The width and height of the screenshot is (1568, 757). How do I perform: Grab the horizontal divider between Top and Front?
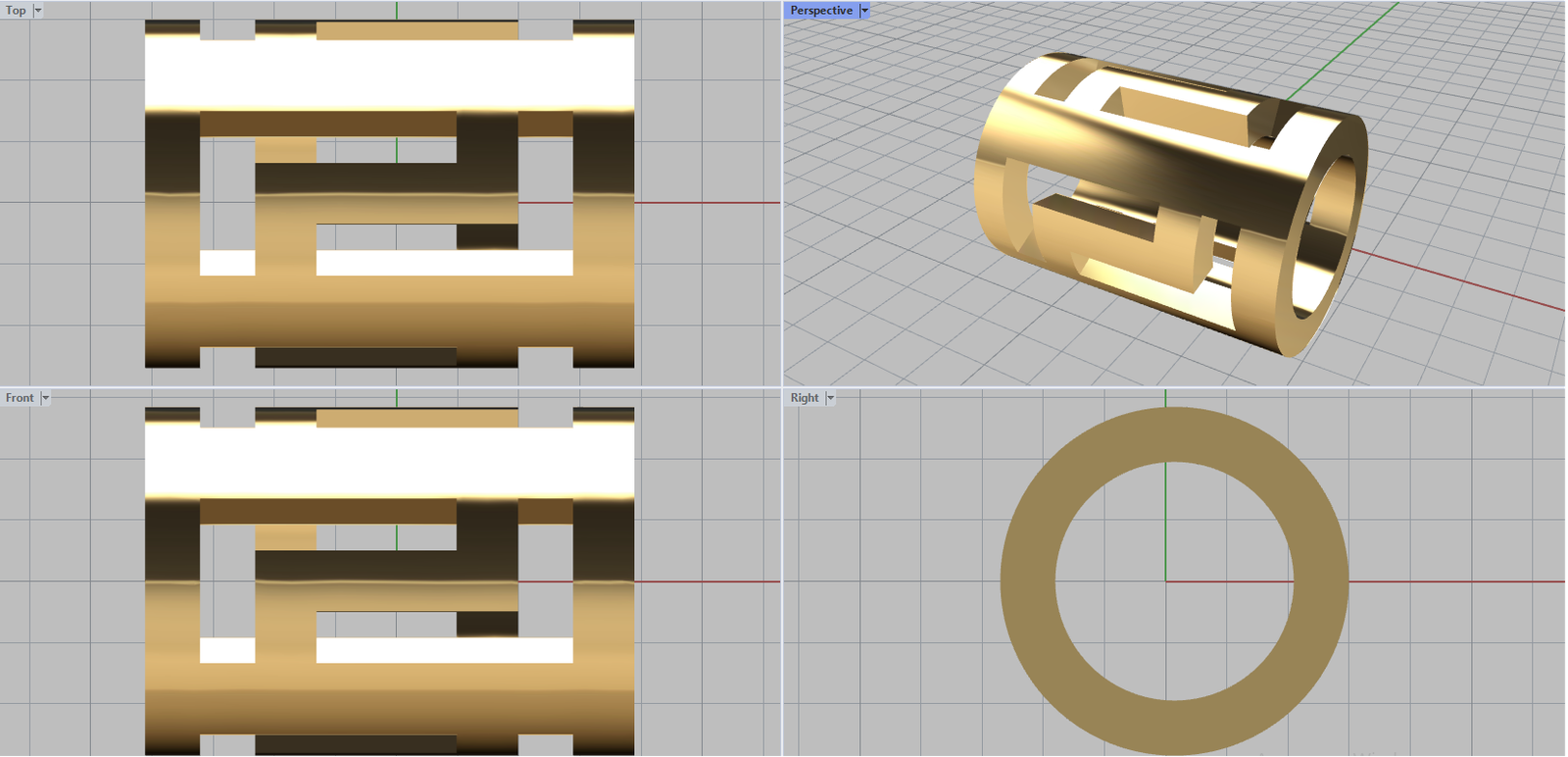(x=392, y=387)
